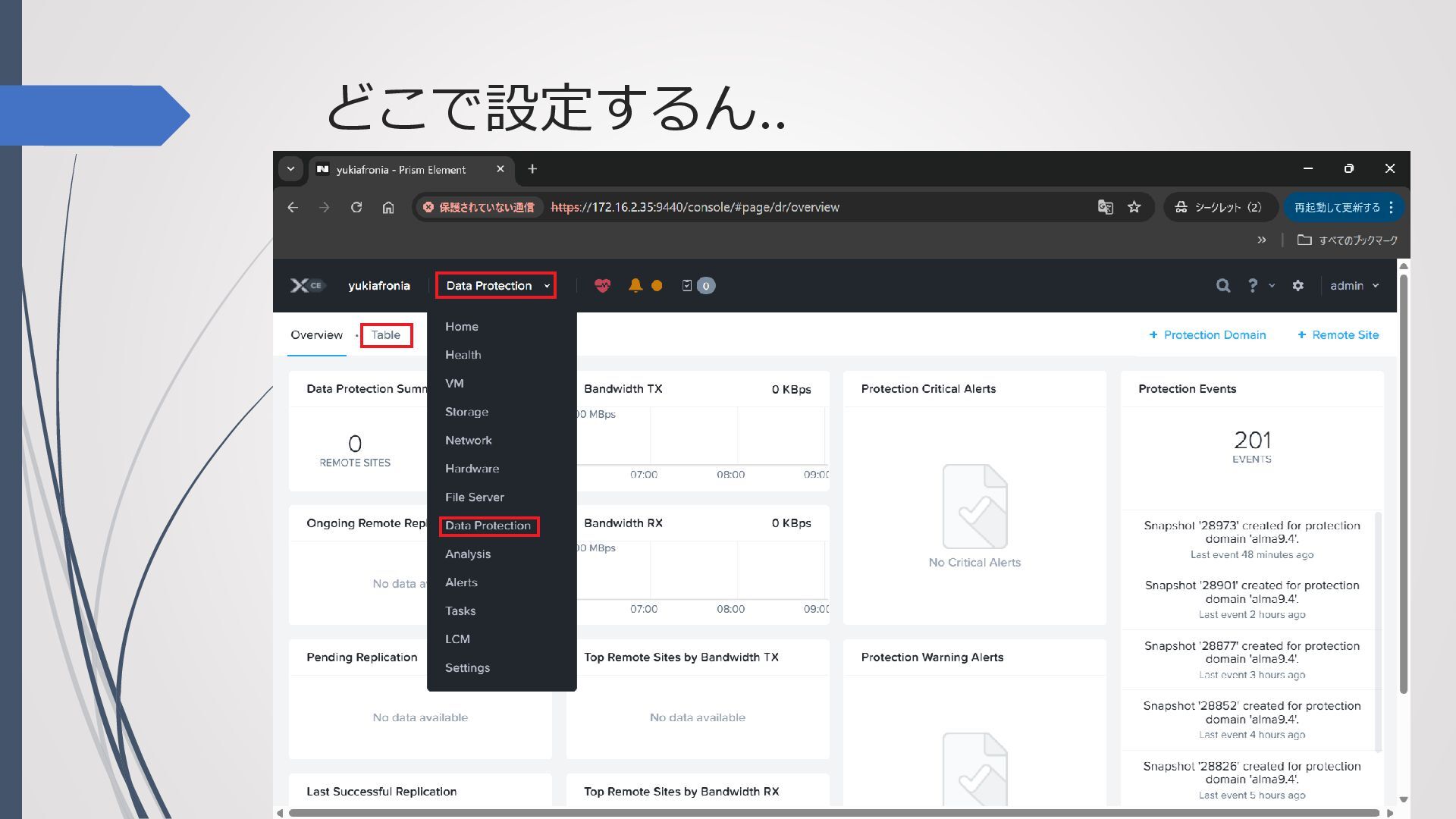Open the all bookmarks folder
Screen dimensions: 1456x819
1348,240
